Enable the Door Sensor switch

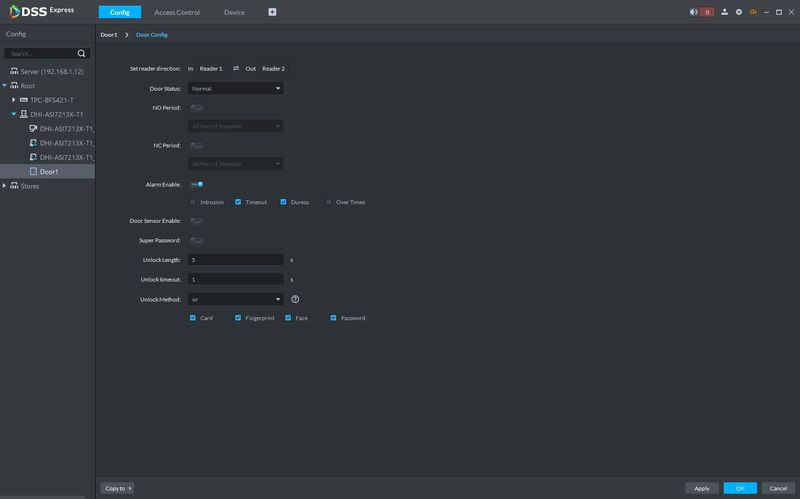tap(196, 221)
